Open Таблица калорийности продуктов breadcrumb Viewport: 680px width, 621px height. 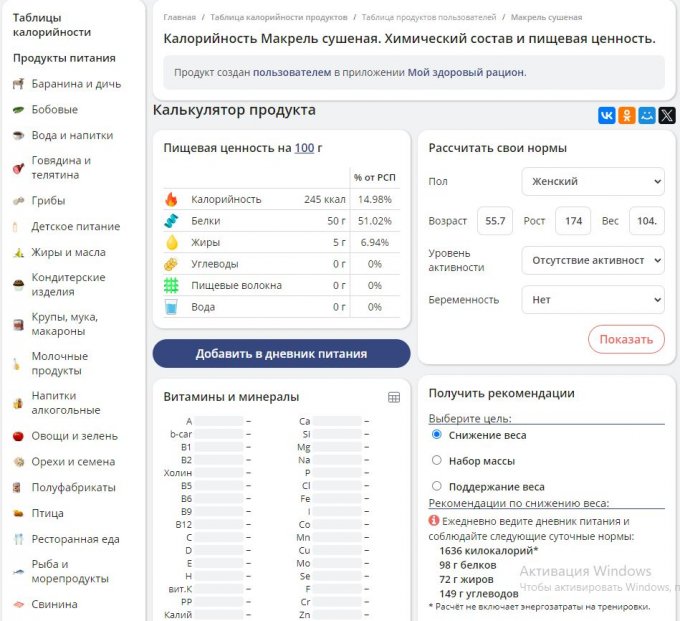(279, 17)
